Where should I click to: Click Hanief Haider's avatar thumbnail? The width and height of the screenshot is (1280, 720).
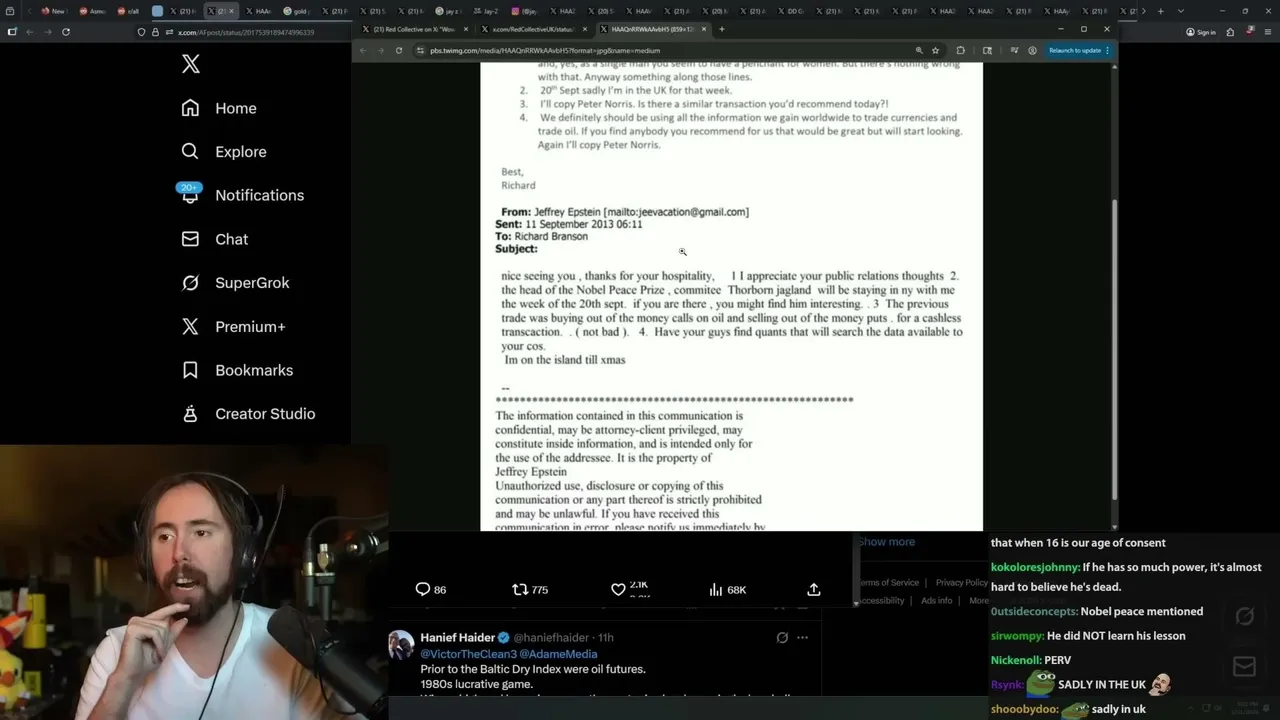tap(402, 646)
